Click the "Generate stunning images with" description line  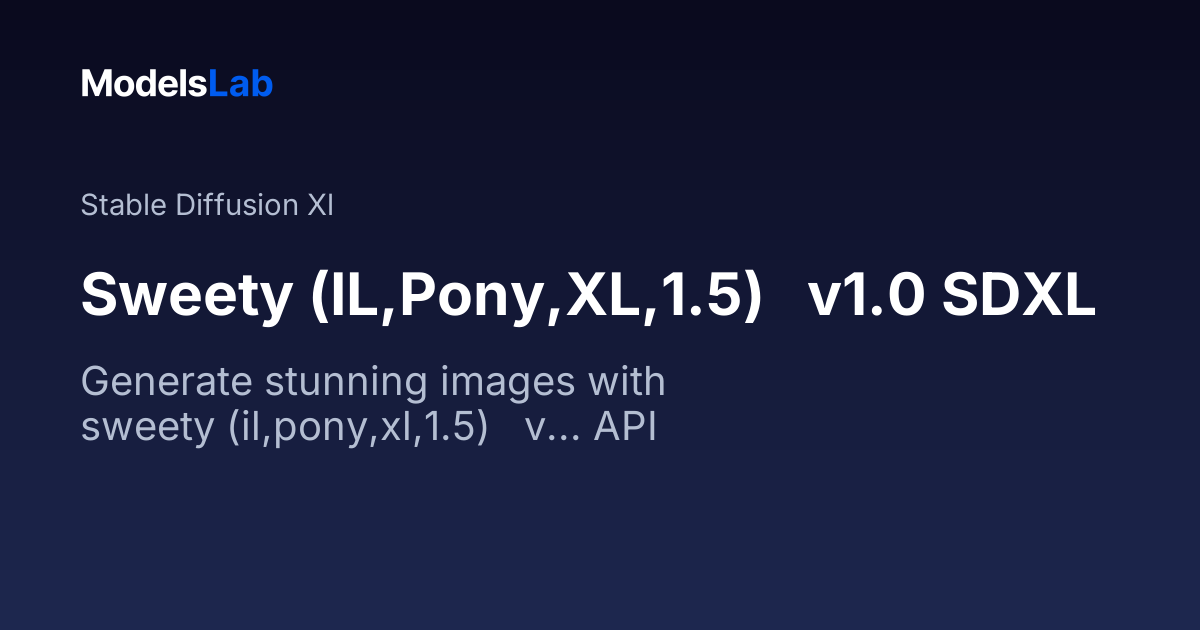[x=373, y=383]
